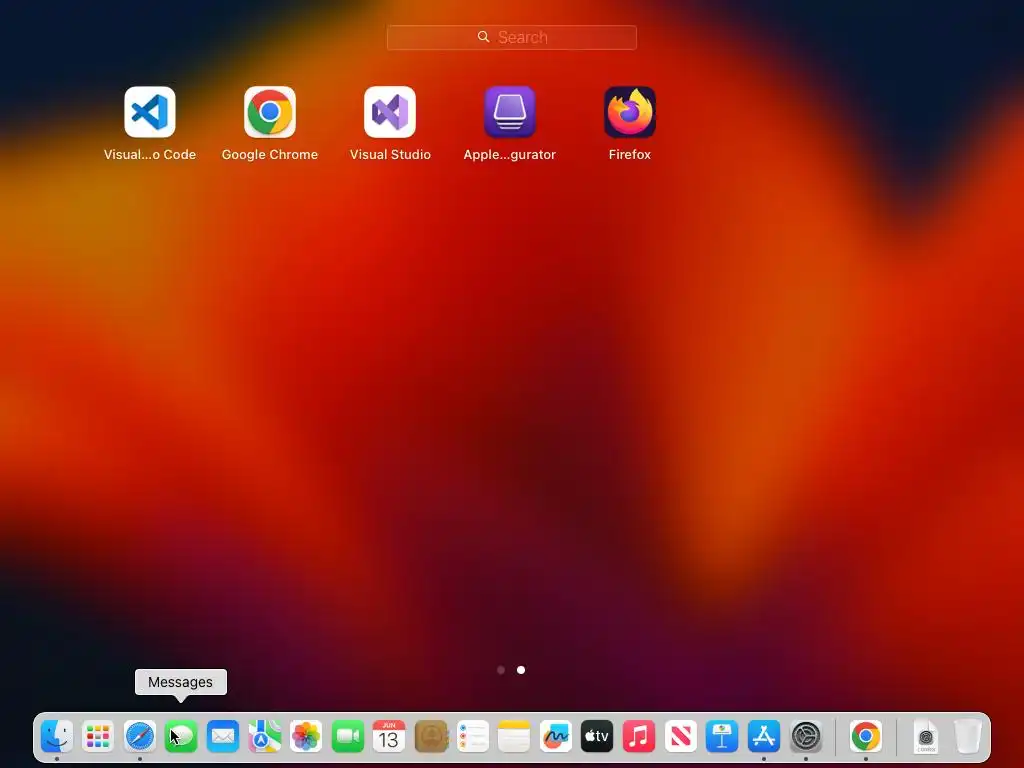Launch Apple Configurator app
The width and height of the screenshot is (1024, 768).
510,112
